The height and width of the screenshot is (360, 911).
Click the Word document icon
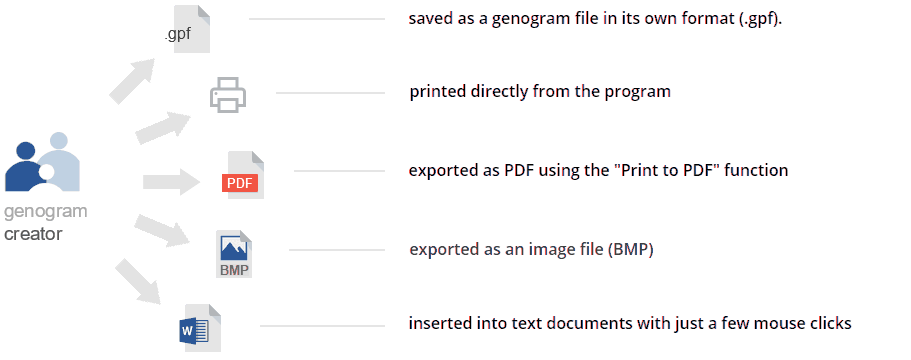(x=200, y=328)
